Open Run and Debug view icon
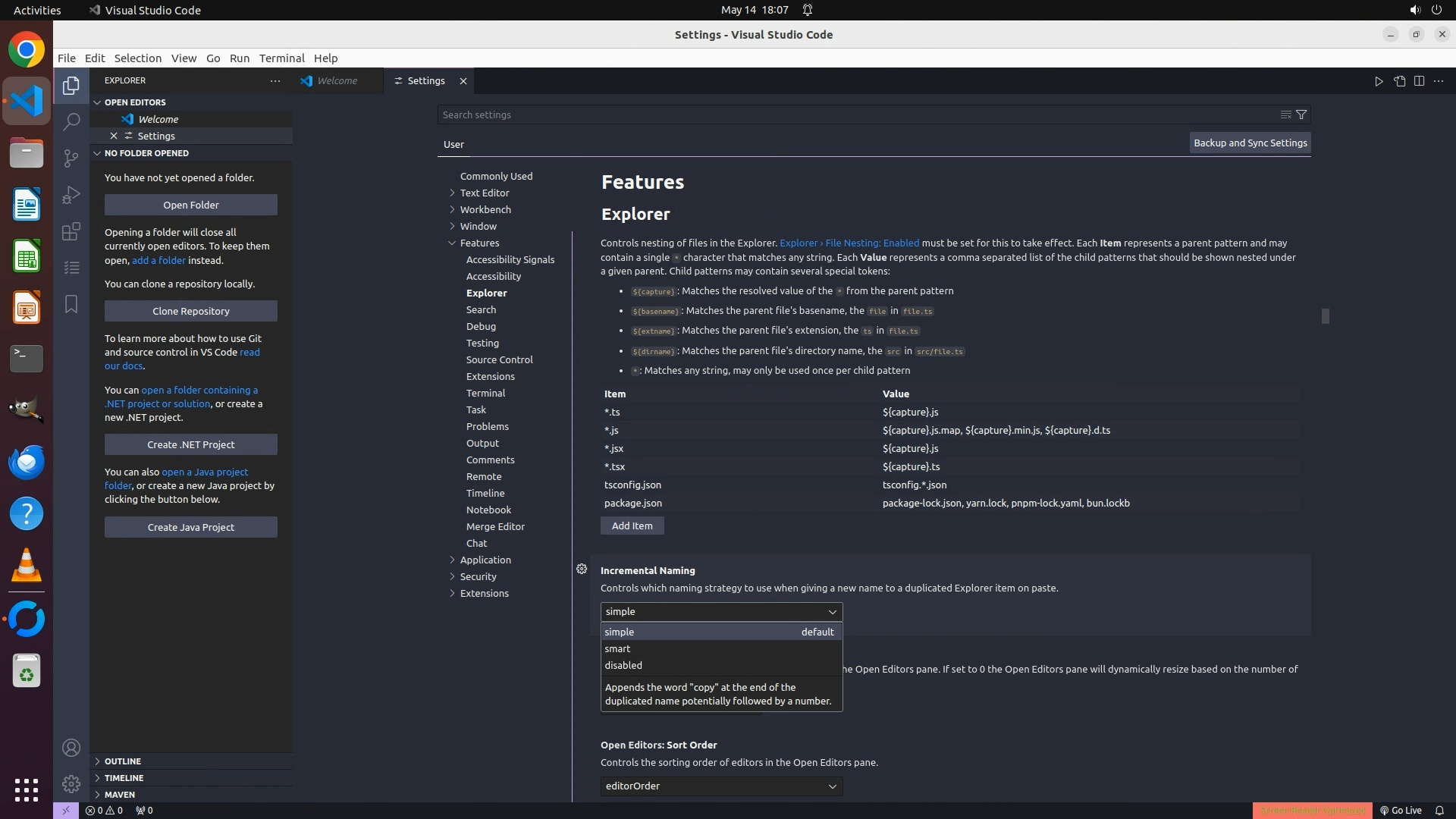1456x819 pixels. coord(71,195)
